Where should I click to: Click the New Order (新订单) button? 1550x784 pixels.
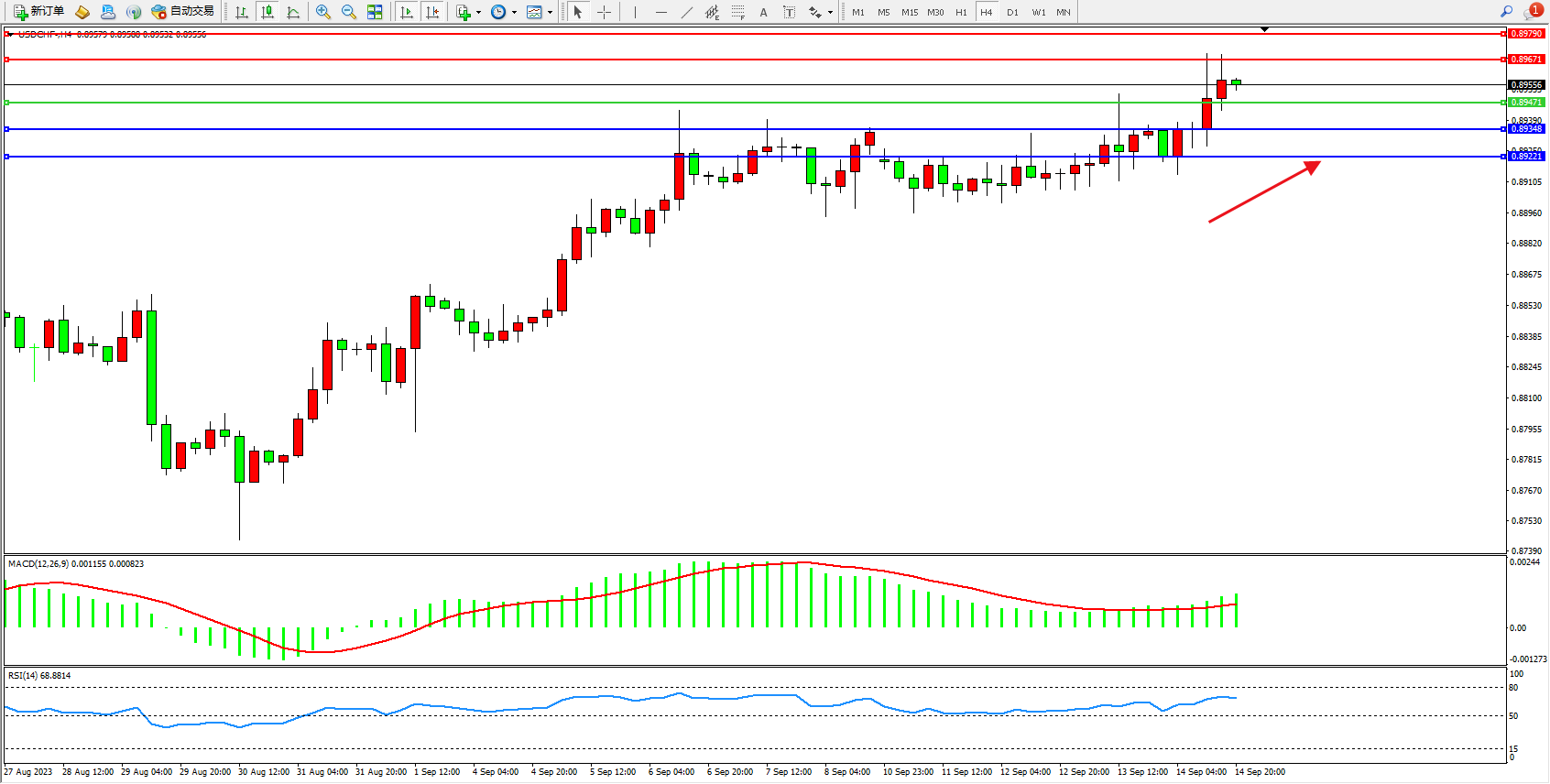pyautogui.click(x=38, y=12)
